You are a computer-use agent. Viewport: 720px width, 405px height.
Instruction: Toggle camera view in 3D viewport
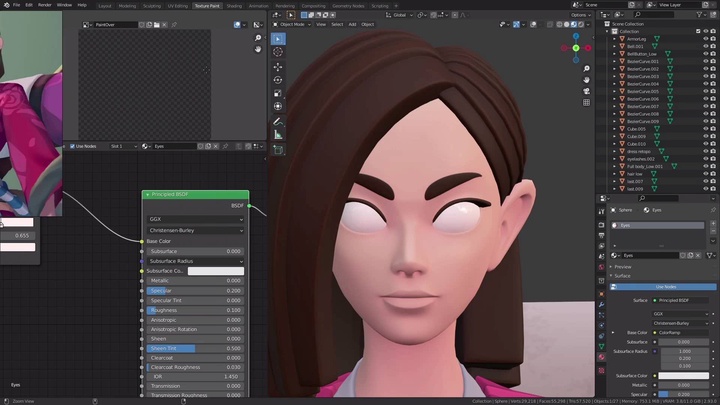(x=586, y=91)
